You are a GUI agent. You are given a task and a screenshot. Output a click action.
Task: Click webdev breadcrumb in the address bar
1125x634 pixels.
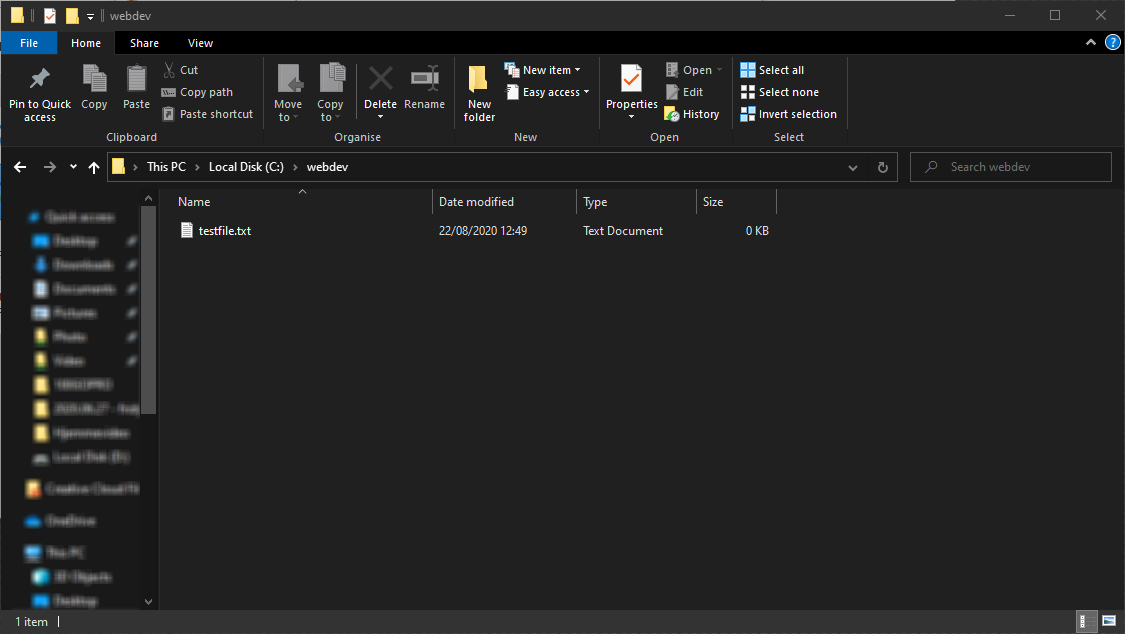point(327,166)
